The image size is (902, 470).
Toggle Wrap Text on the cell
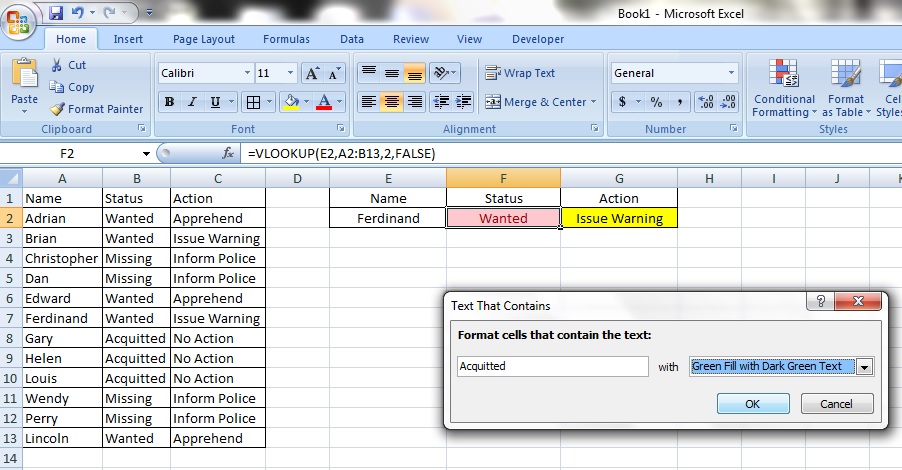click(x=520, y=73)
